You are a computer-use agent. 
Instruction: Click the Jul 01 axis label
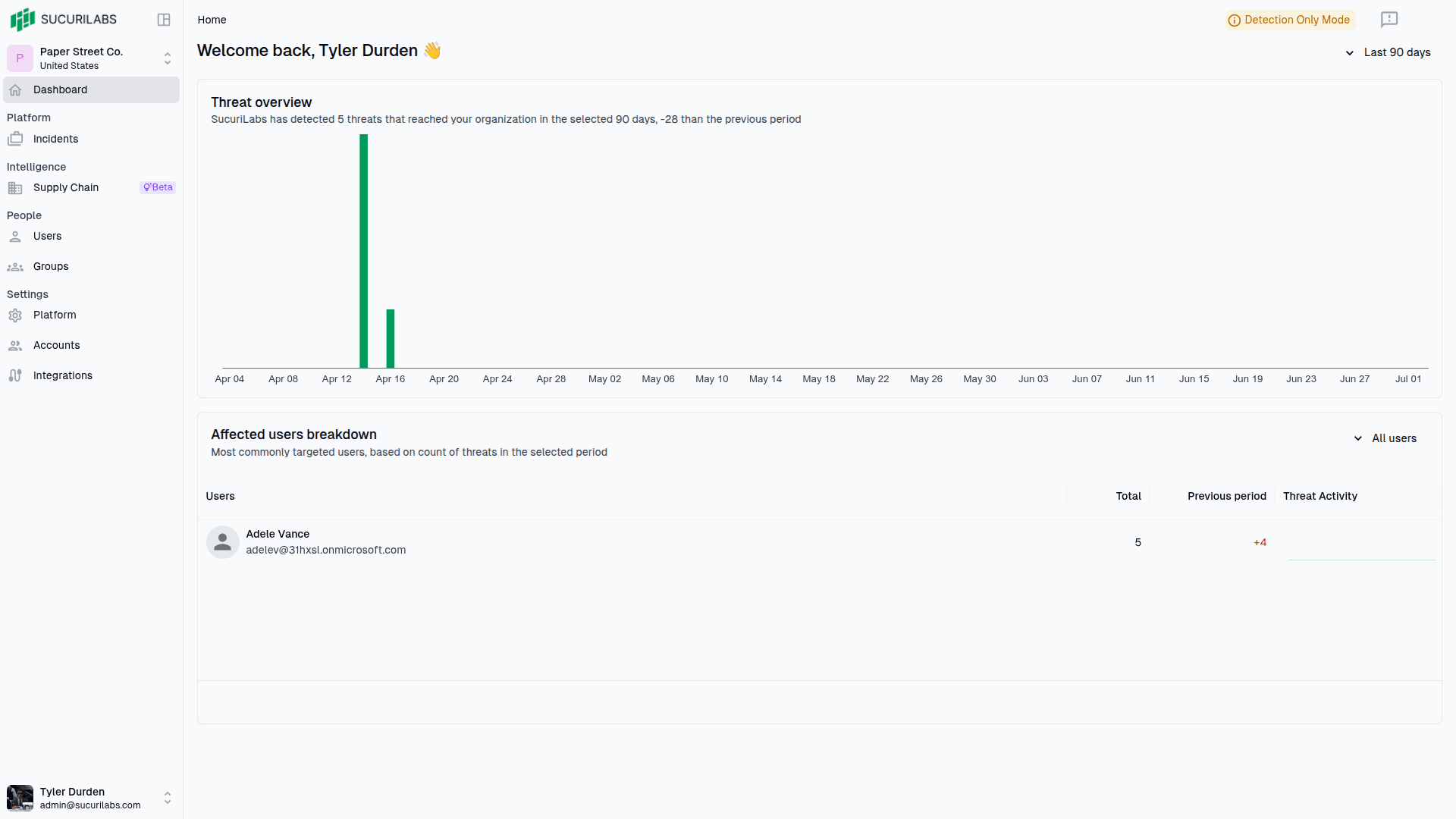point(1408,379)
